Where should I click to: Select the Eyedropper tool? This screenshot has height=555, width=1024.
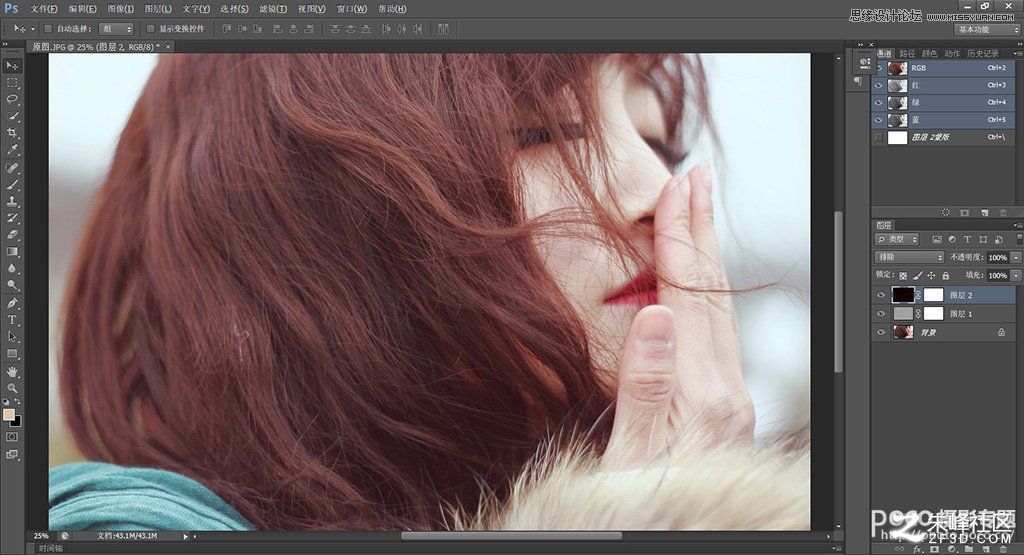pos(12,150)
